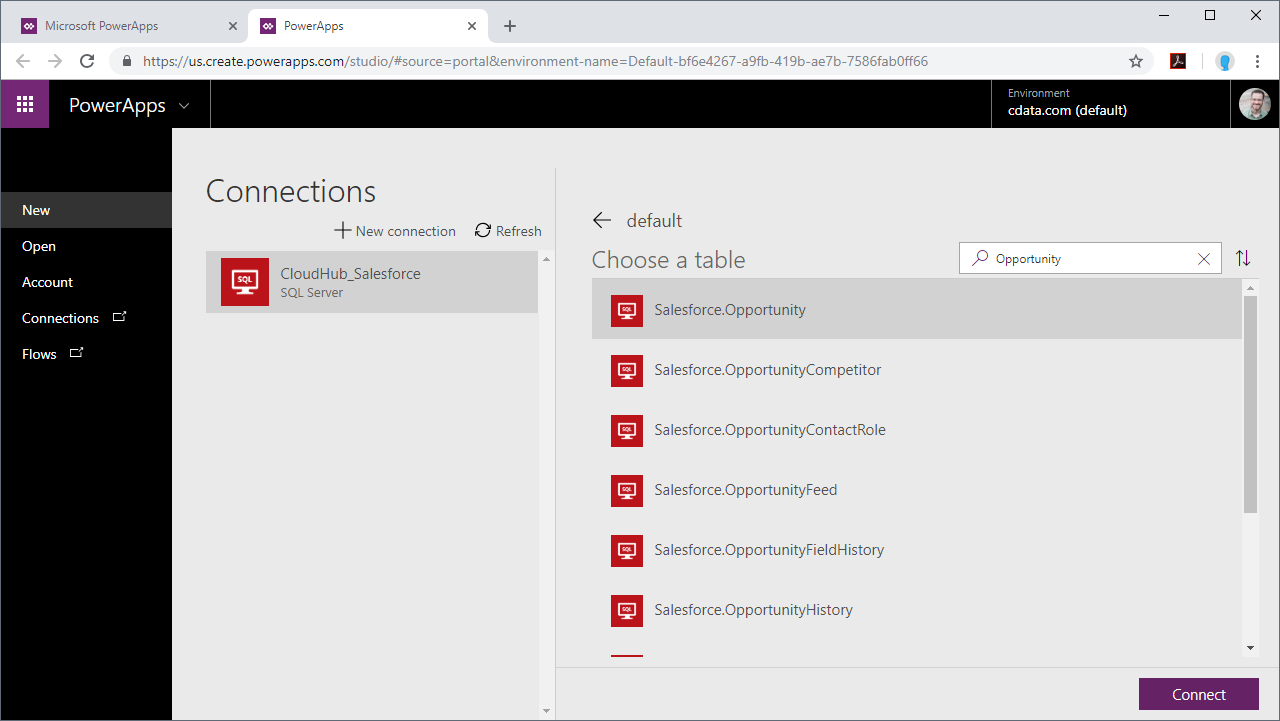Go forward in the browser
Viewport: 1280px width, 721px height.
pyautogui.click(x=55, y=61)
